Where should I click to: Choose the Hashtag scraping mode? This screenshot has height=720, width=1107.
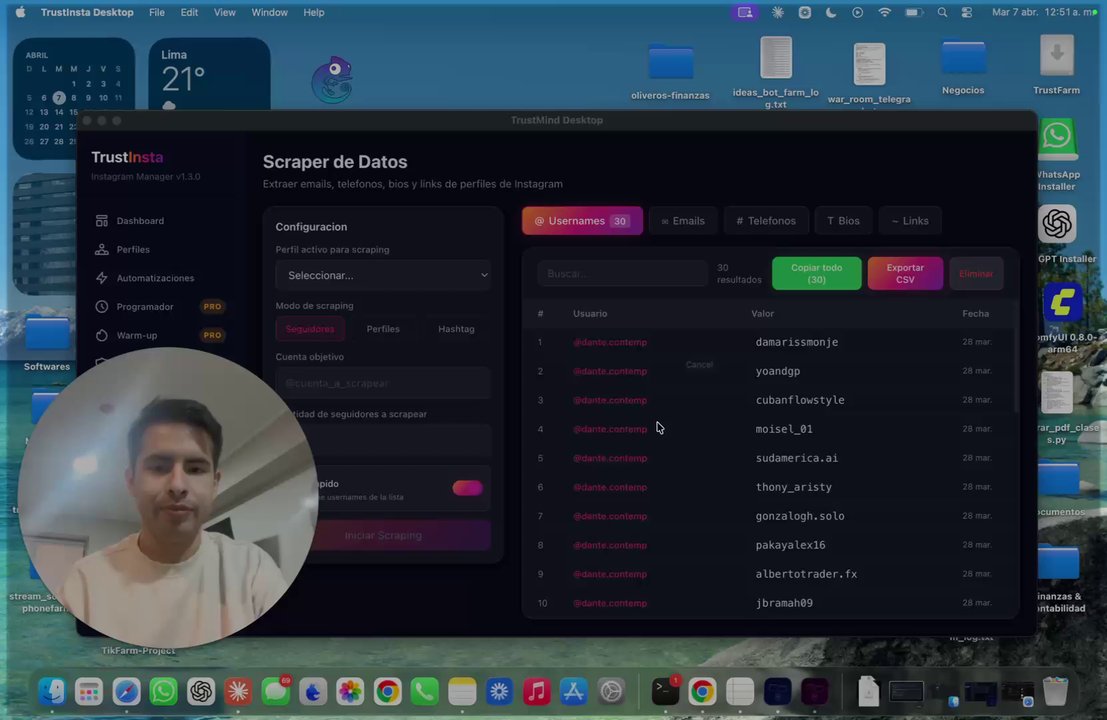point(456,329)
